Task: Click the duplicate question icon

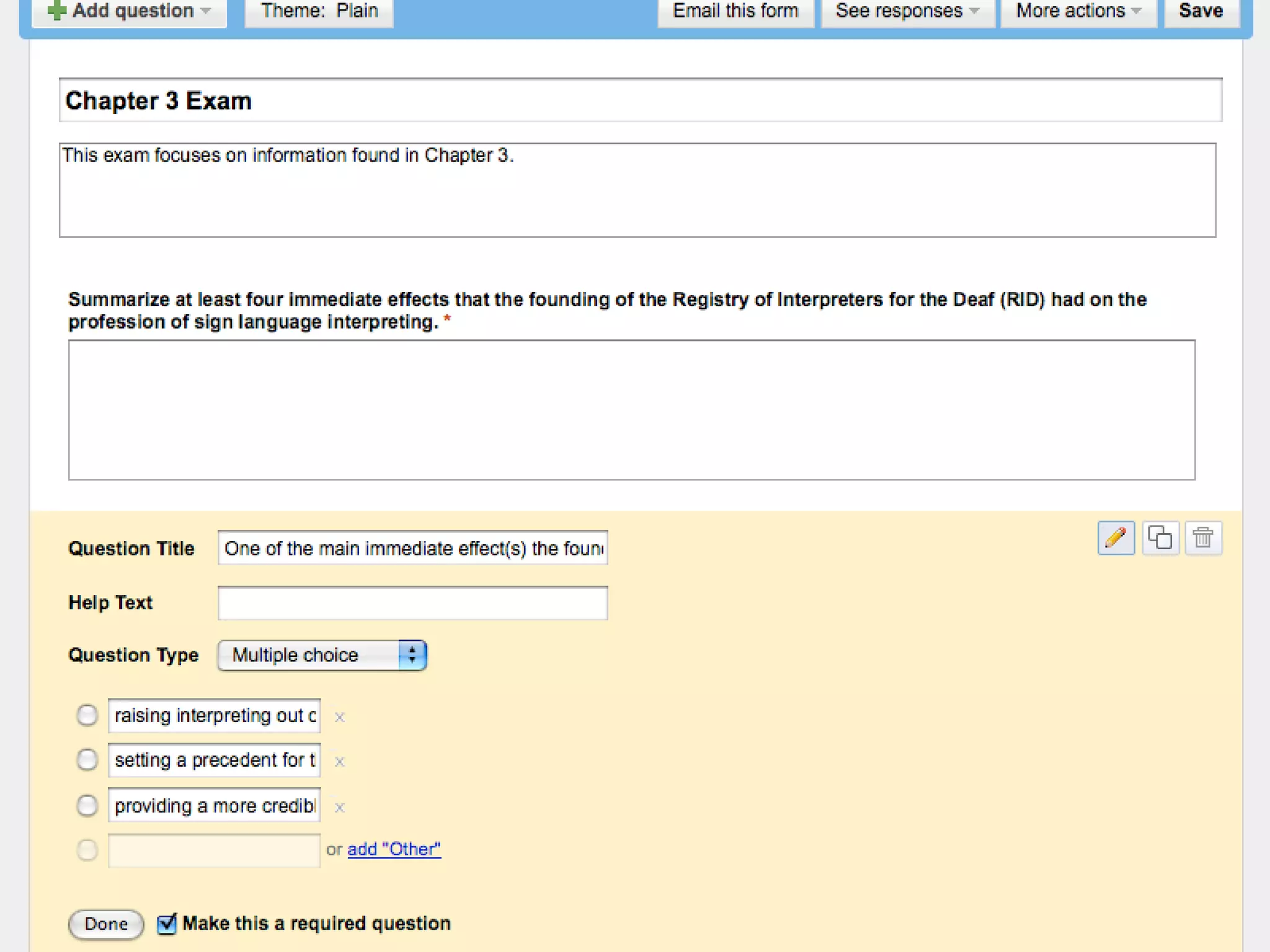Action: [x=1160, y=537]
